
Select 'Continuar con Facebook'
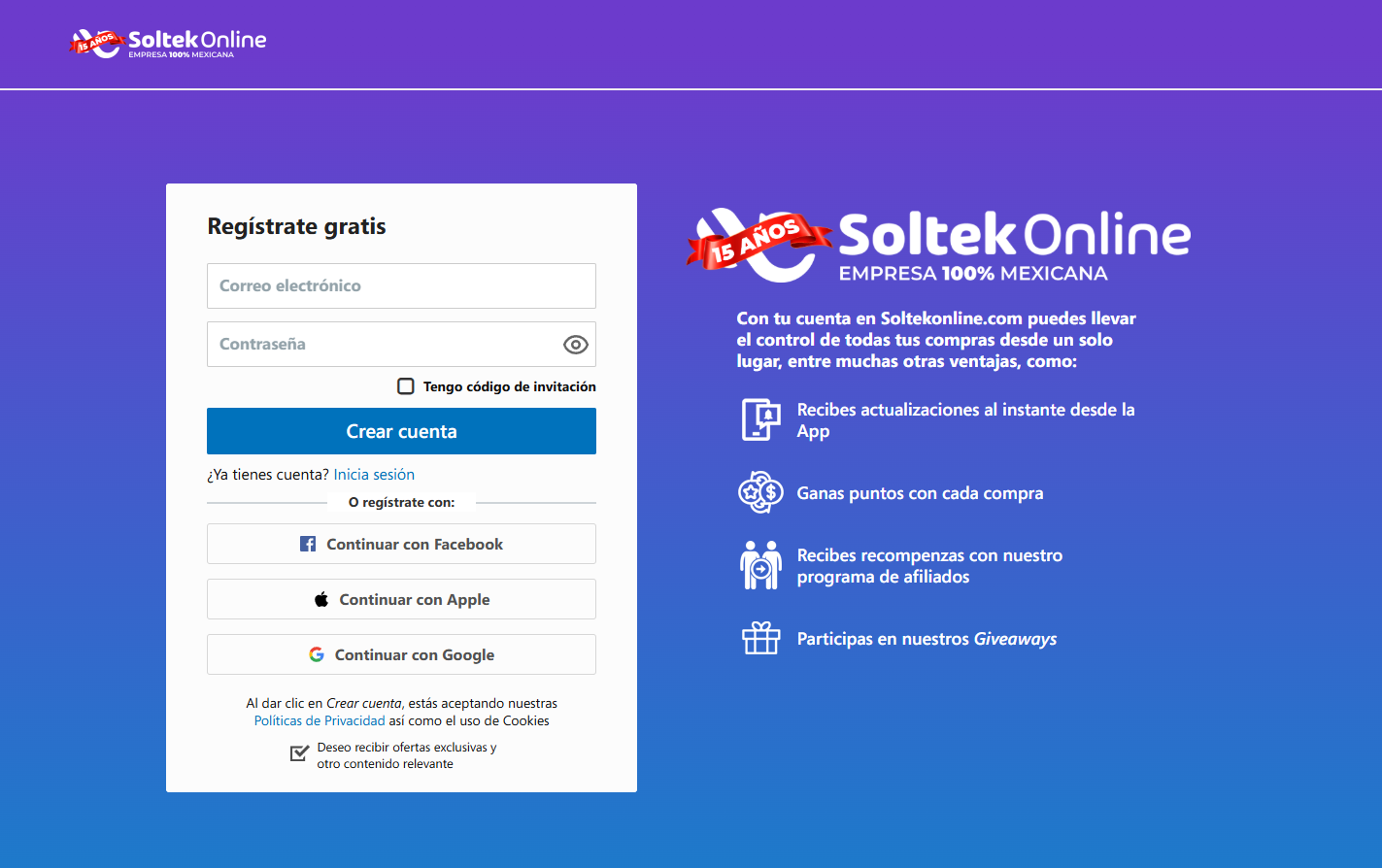coord(401,544)
